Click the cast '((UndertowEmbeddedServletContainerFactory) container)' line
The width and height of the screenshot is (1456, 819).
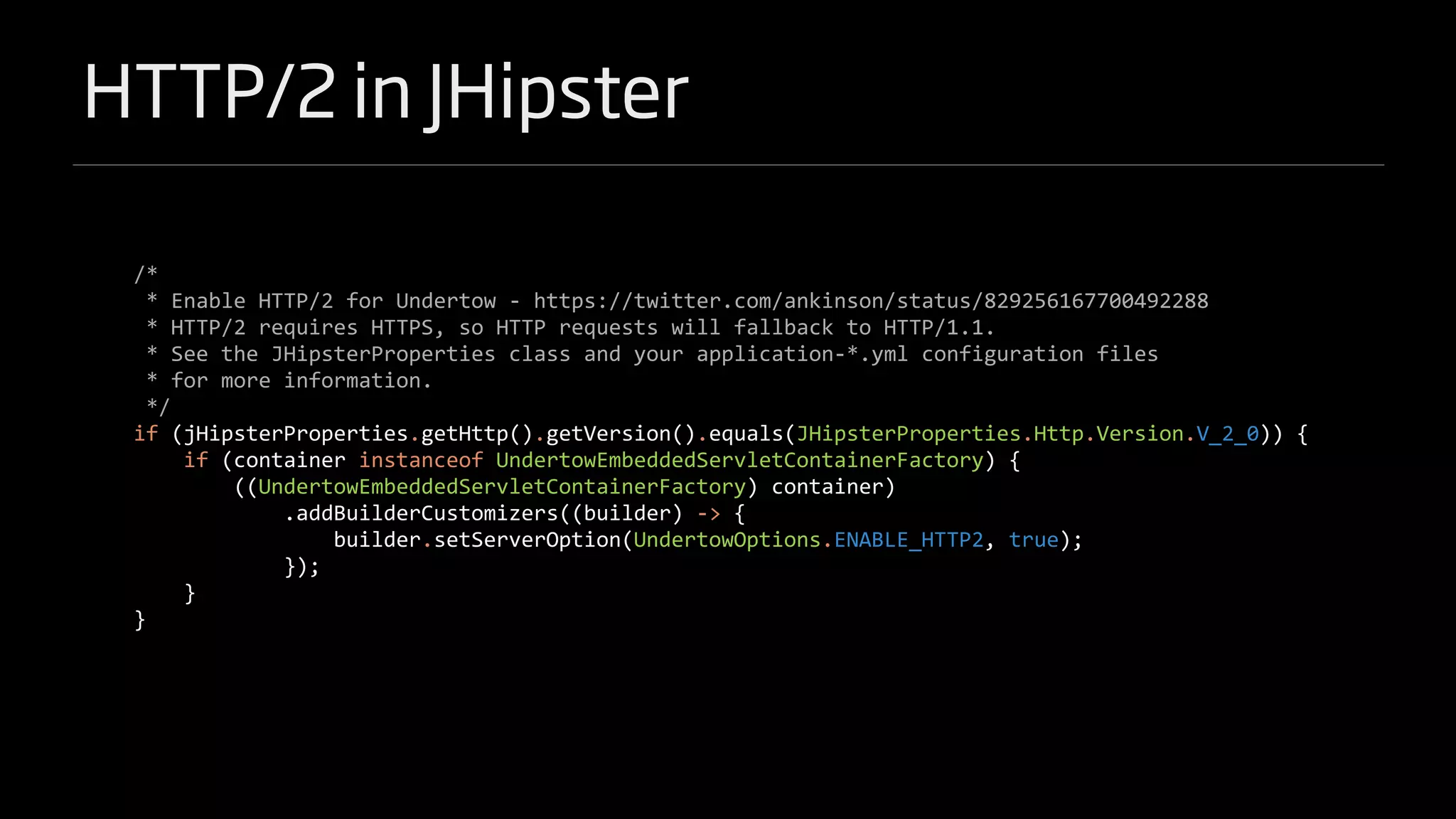pyautogui.click(x=564, y=487)
